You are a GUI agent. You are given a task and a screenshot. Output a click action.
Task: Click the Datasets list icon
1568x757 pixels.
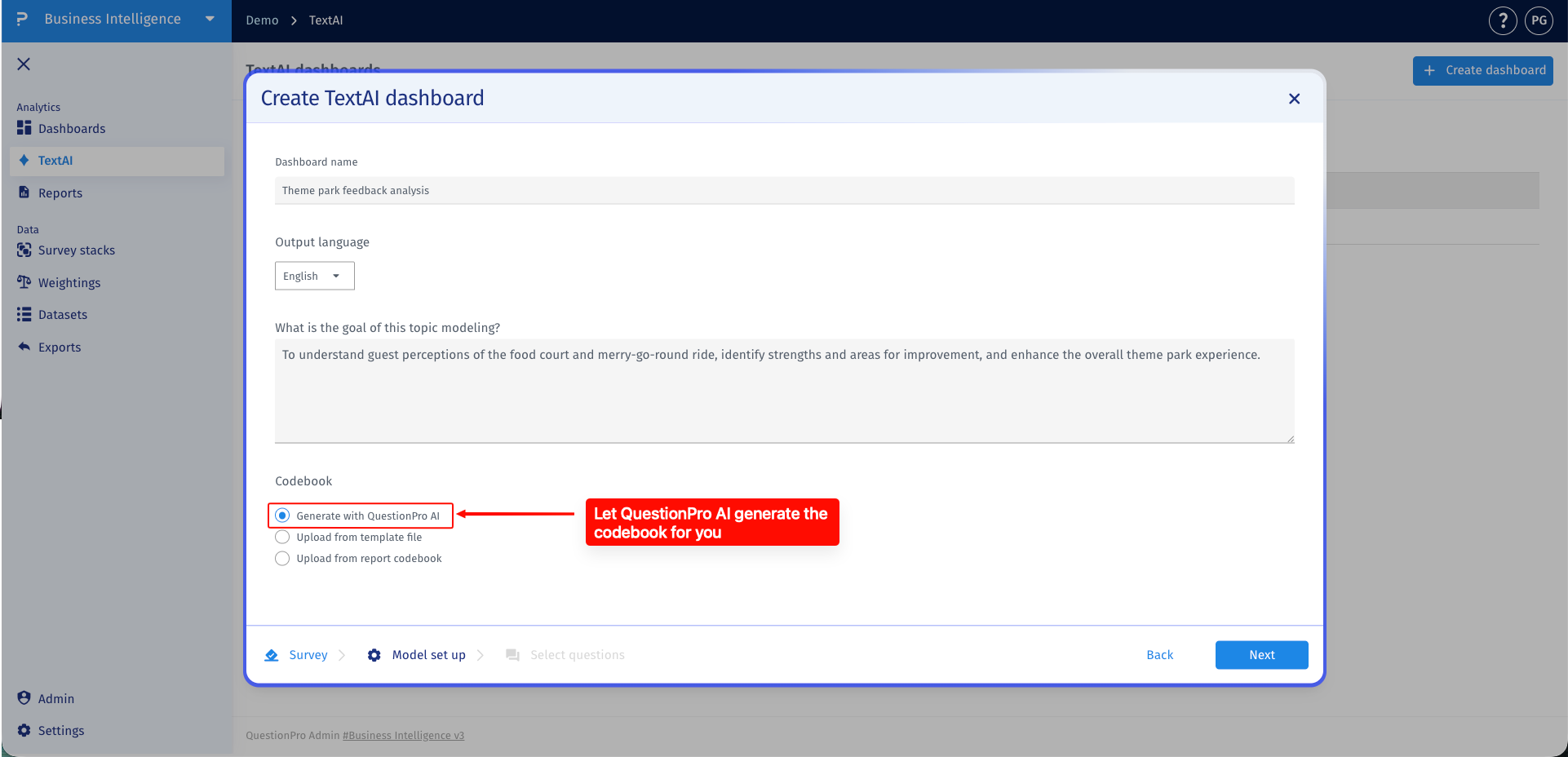pos(24,314)
